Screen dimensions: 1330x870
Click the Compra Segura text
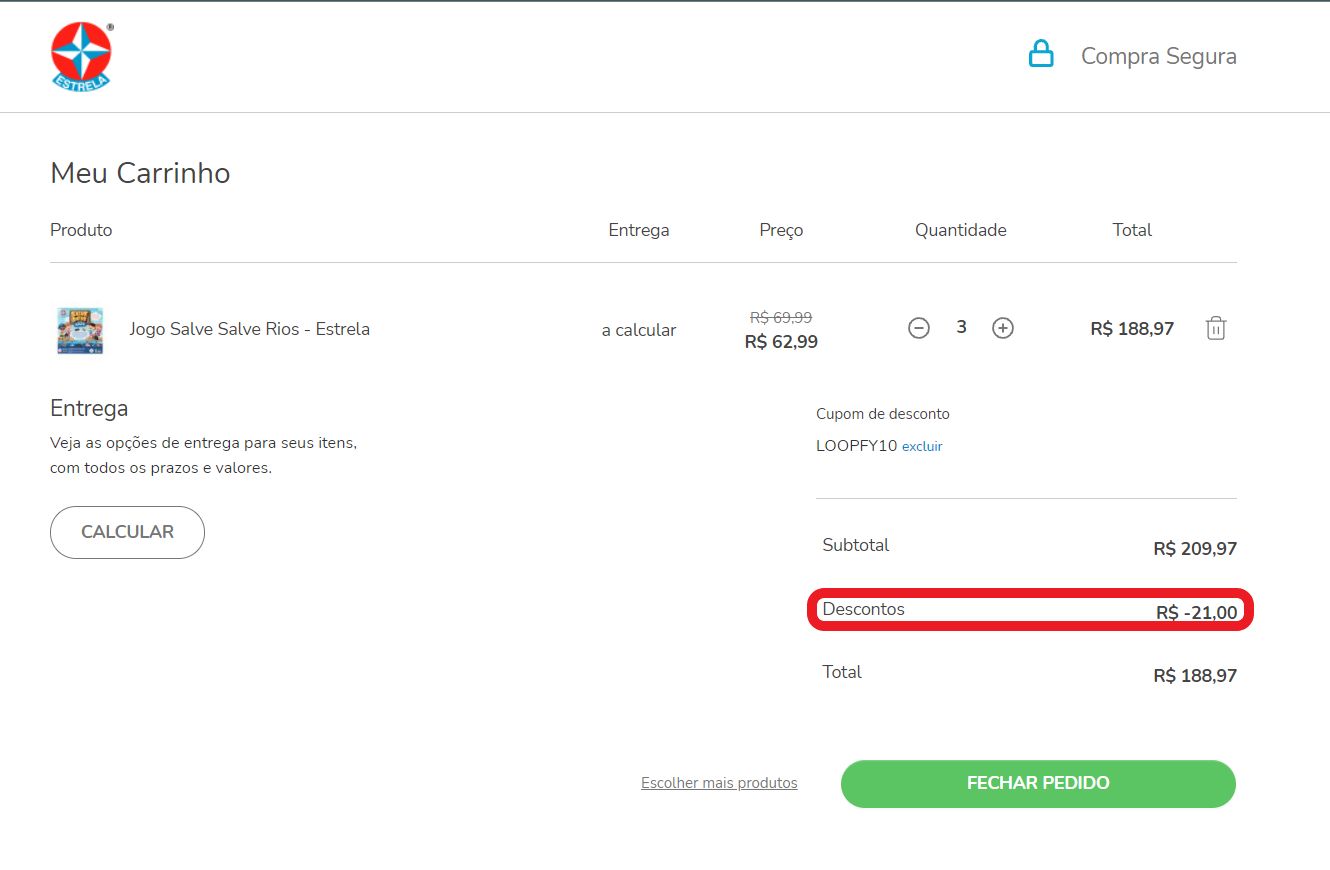pos(1159,56)
